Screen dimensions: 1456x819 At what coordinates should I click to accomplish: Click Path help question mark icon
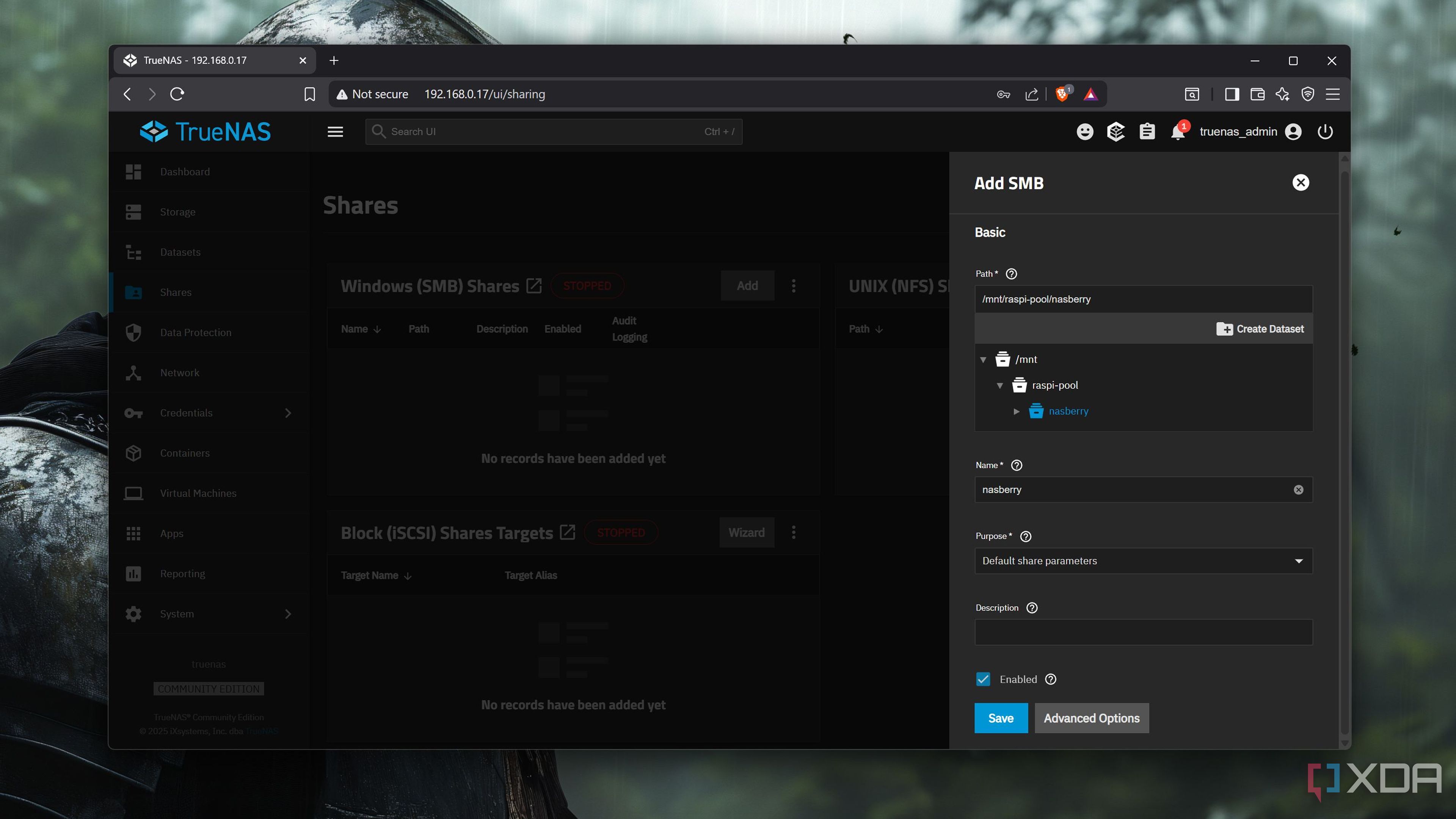pos(1012,273)
